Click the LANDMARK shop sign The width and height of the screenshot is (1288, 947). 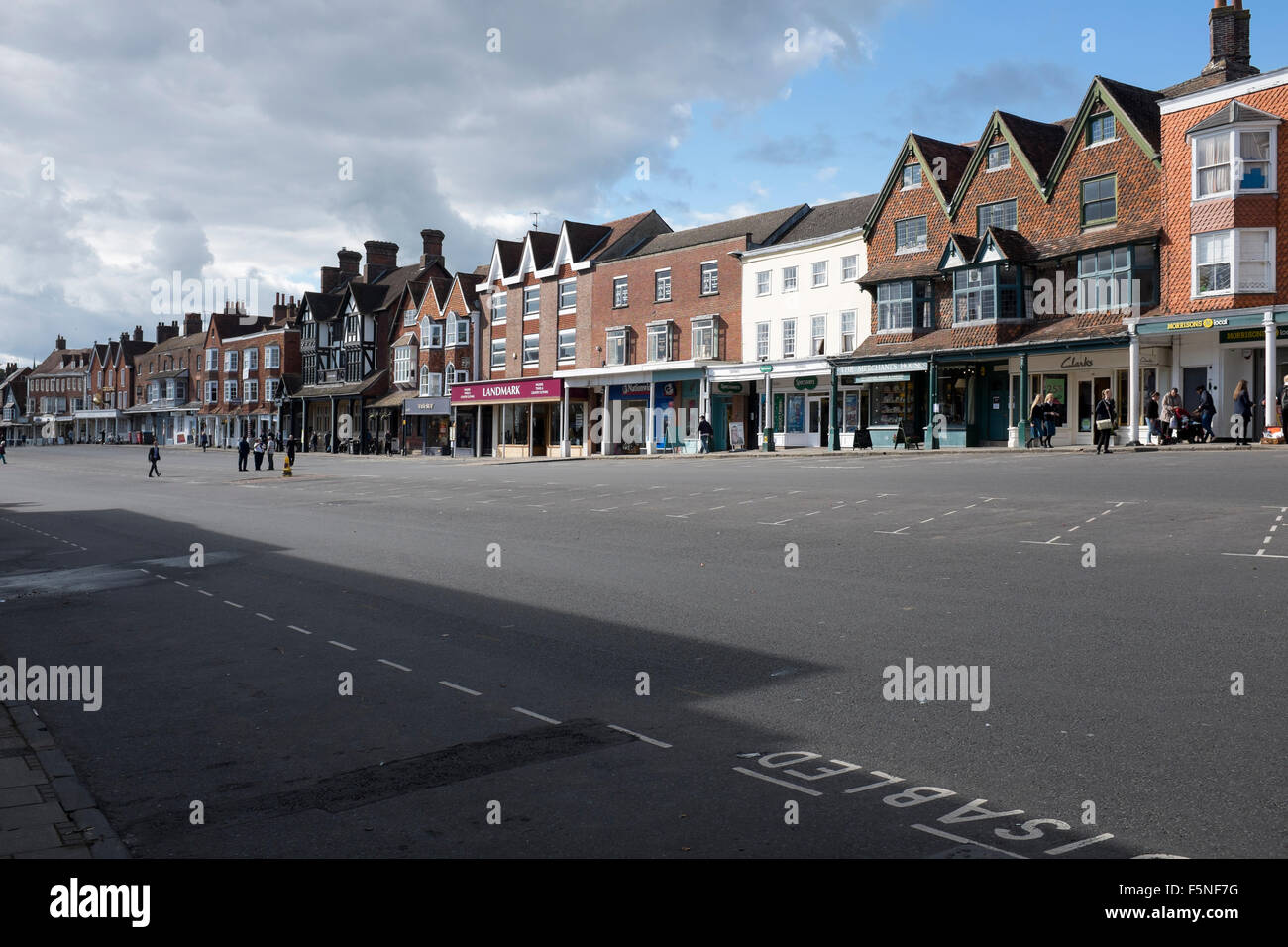(x=506, y=391)
